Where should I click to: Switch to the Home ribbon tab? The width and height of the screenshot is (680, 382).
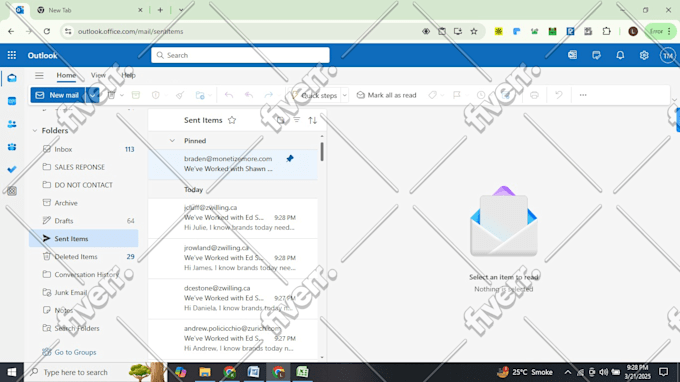[x=66, y=75]
